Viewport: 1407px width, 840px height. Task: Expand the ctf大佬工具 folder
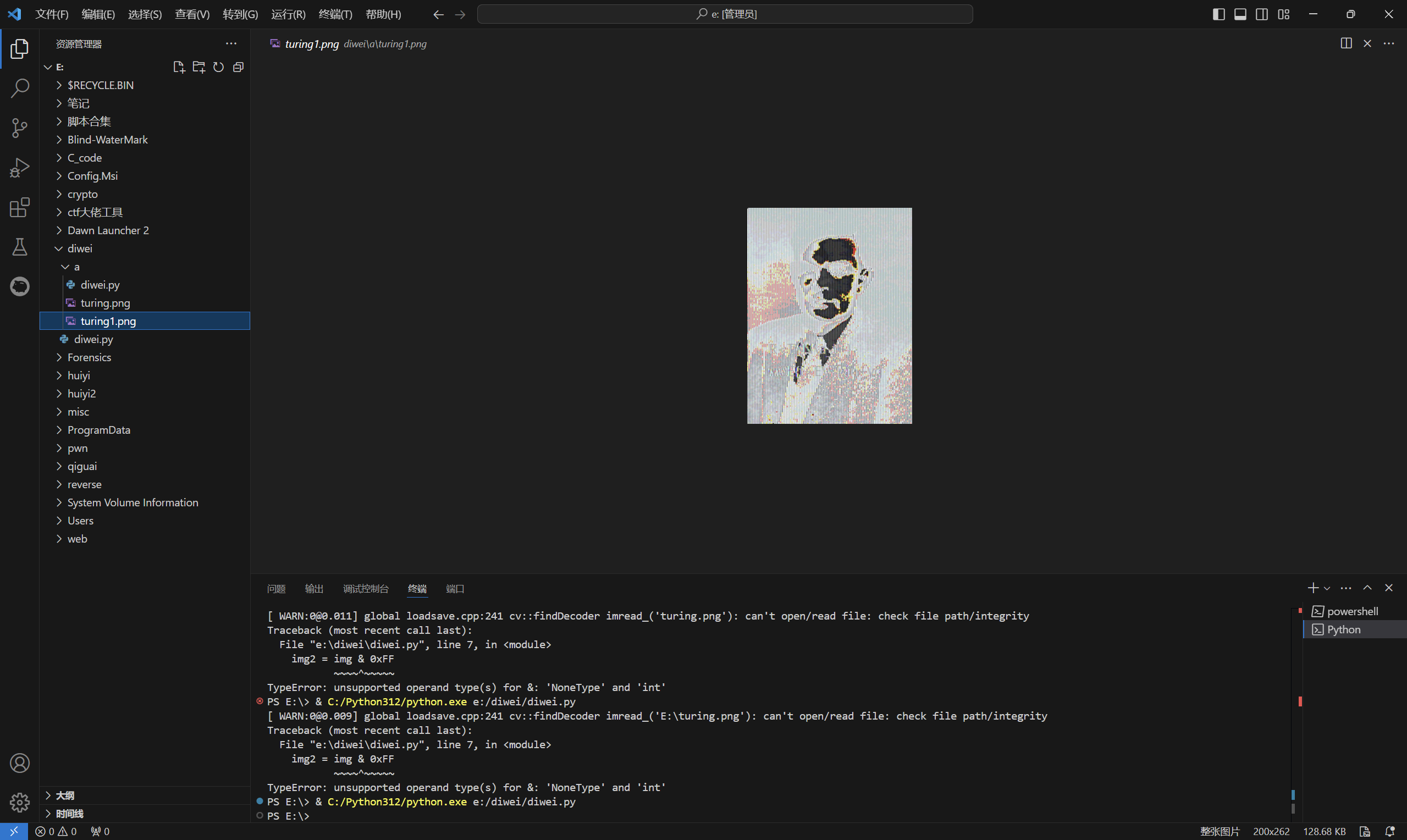tap(145, 212)
